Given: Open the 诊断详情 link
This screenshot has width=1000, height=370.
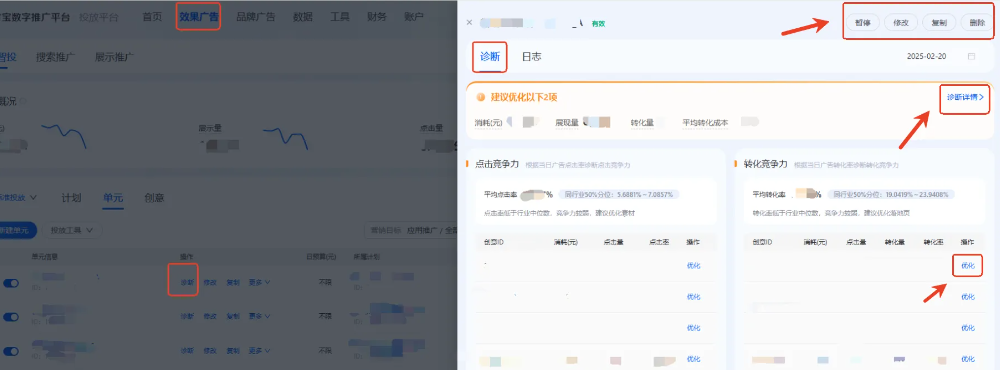Looking at the screenshot, I should click(965, 98).
